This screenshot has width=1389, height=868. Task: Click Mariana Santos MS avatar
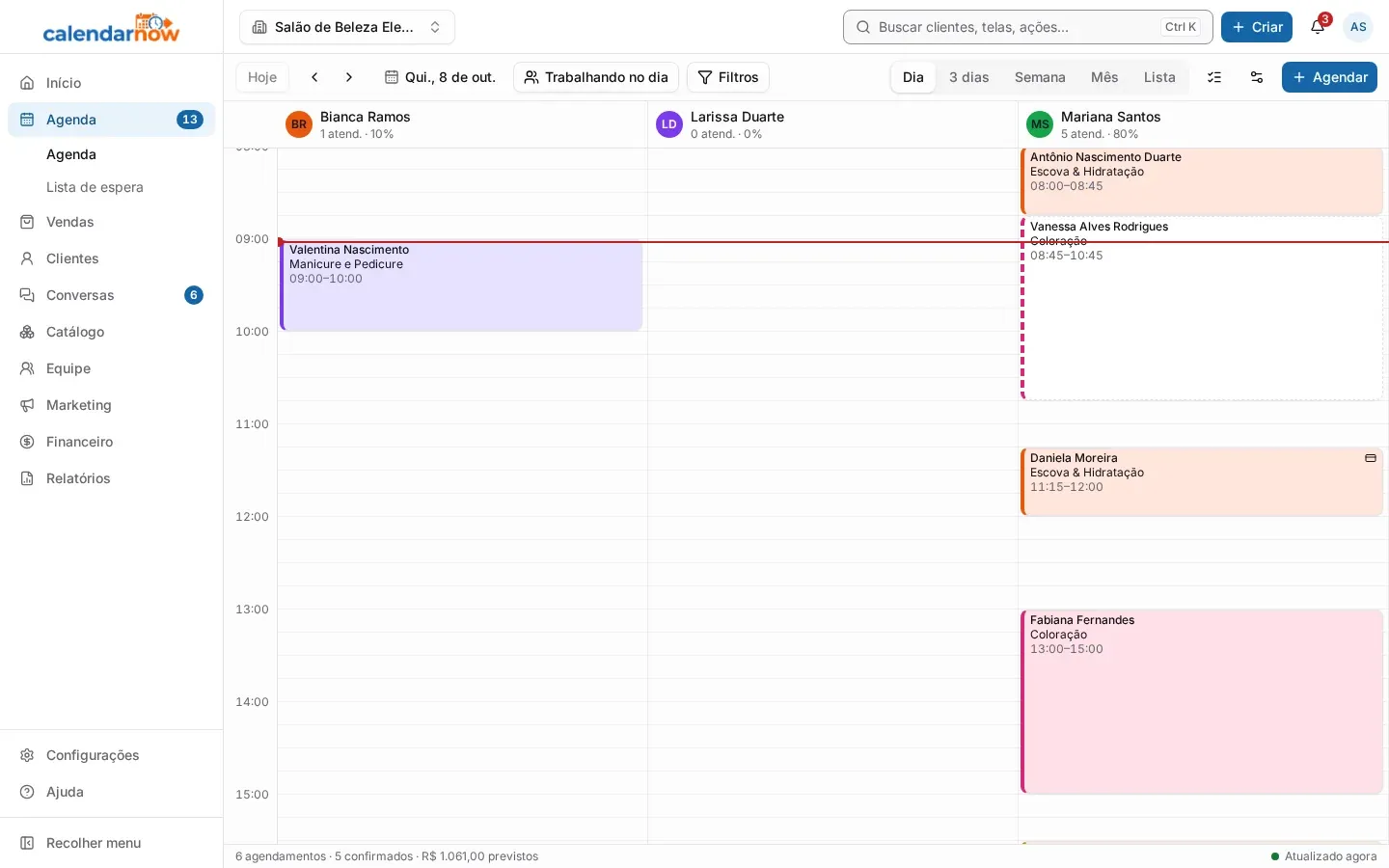click(1040, 124)
